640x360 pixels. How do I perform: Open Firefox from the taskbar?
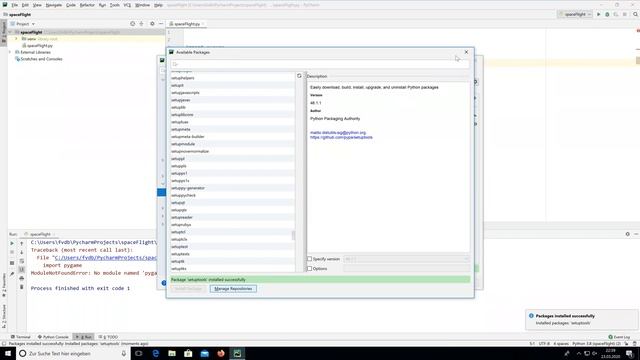(221, 353)
